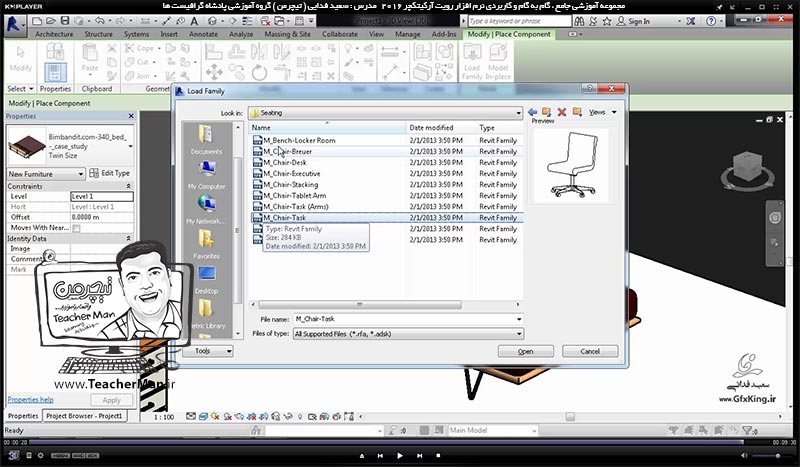Open the Tools dropdown in dialog
The height and width of the screenshot is (467, 800).
pos(208,351)
